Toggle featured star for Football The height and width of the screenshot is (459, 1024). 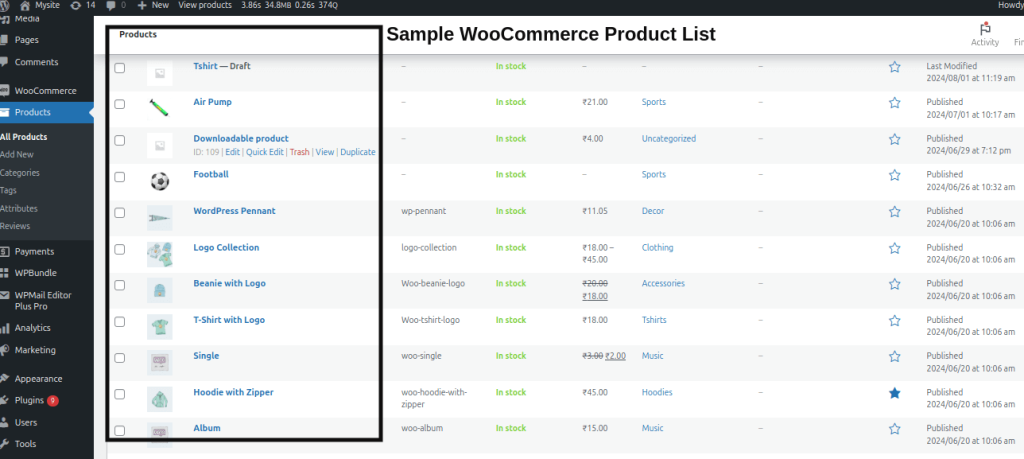[x=895, y=175]
